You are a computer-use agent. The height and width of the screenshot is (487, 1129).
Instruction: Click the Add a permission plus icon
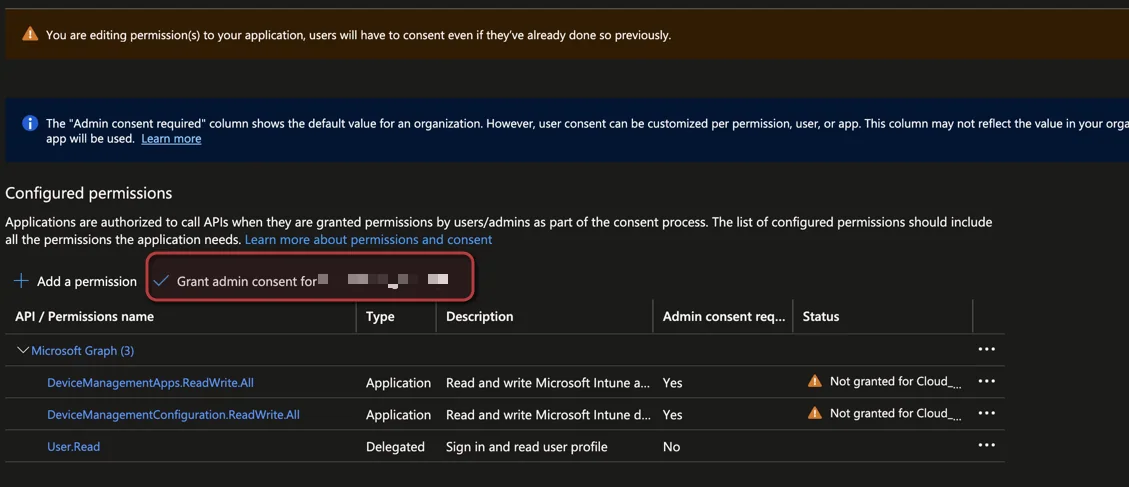[22, 281]
